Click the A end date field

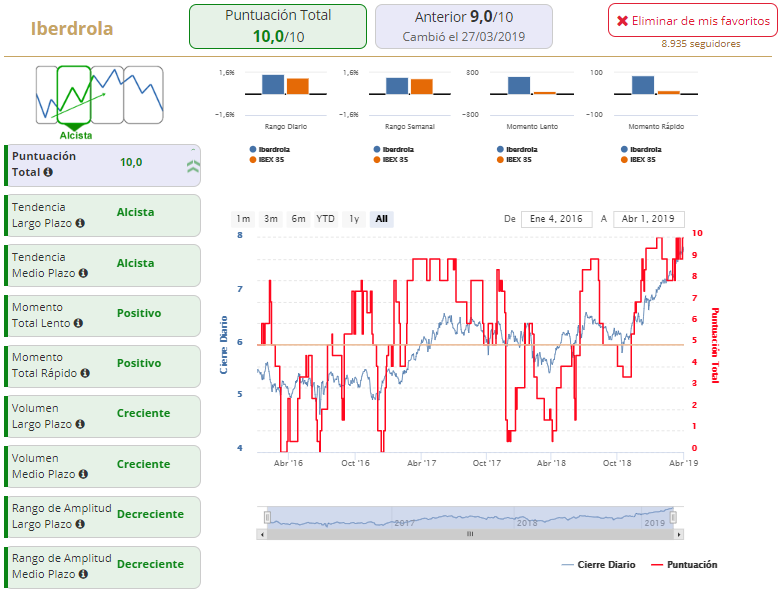[x=649, y=219]
